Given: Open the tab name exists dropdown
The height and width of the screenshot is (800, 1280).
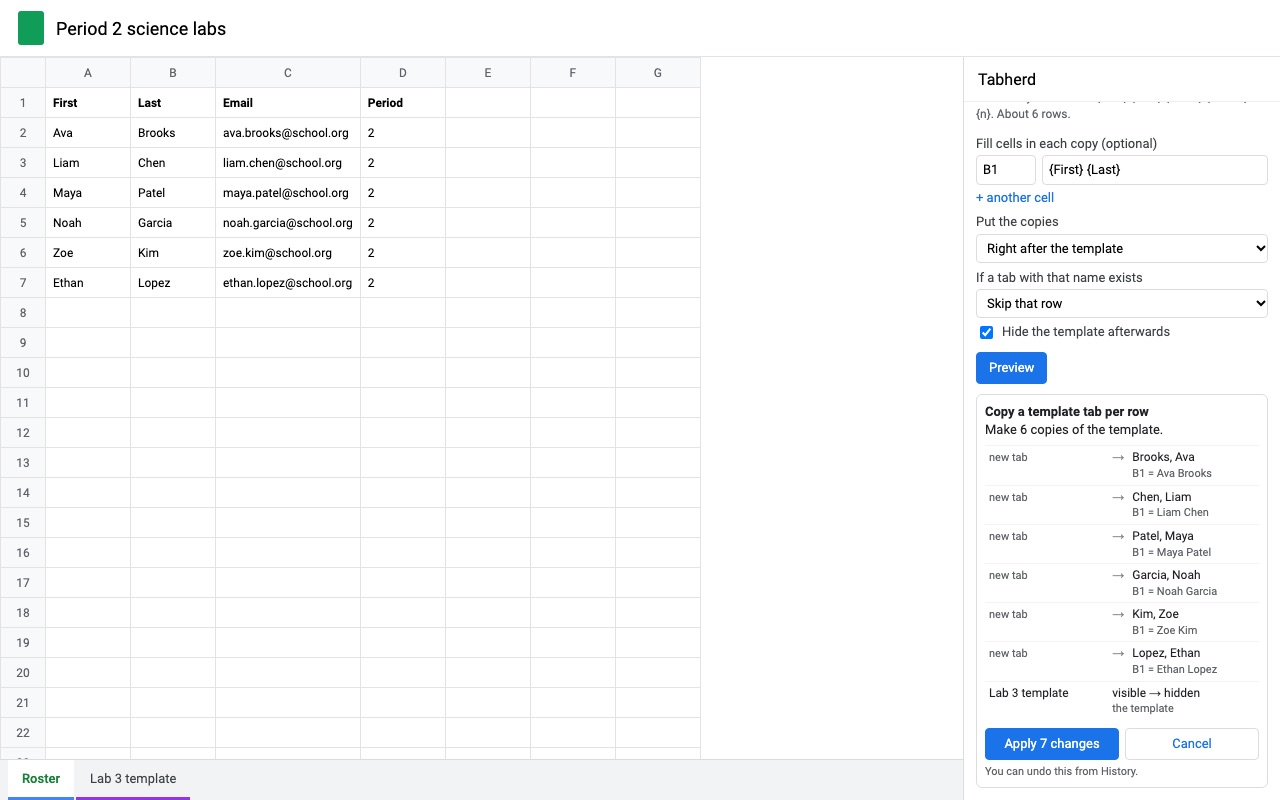Looking at the screenshot, I should click(x=1121, y=303).
